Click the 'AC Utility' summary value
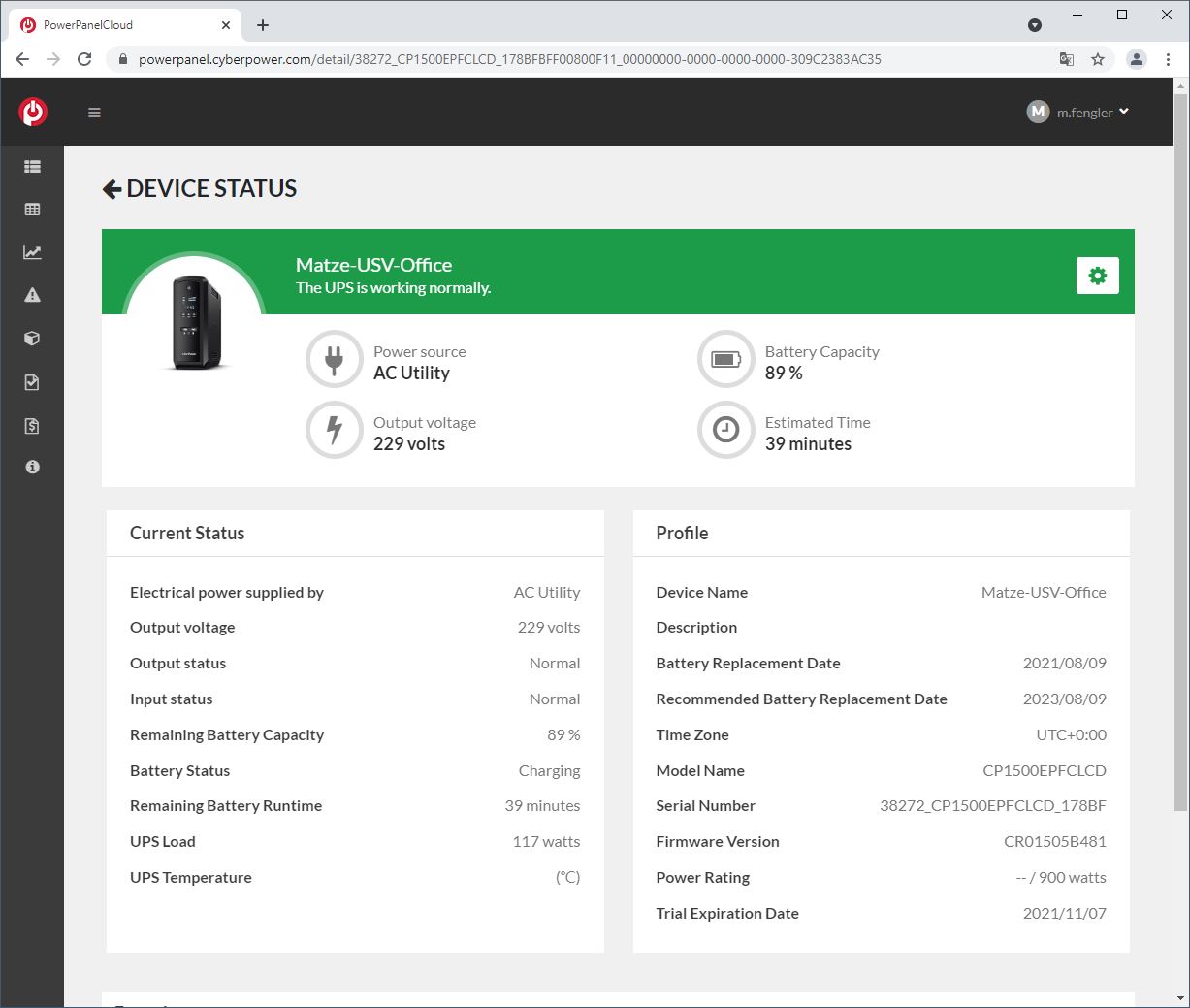Viewport: 1190px width, 1008px height. (x=411, y=374)
